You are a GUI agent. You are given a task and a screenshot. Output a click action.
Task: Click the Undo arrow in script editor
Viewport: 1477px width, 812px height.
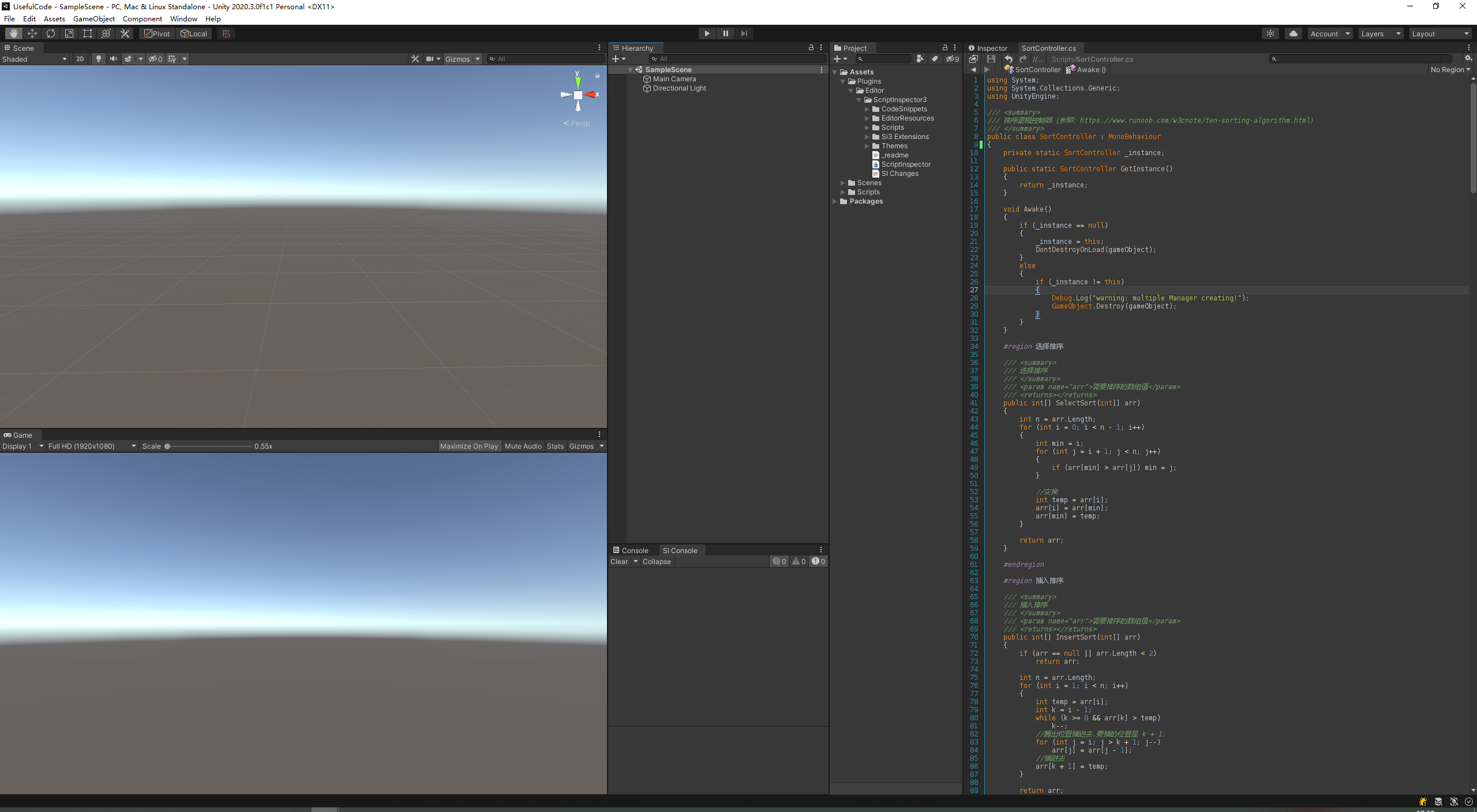tap(1008, 59)
